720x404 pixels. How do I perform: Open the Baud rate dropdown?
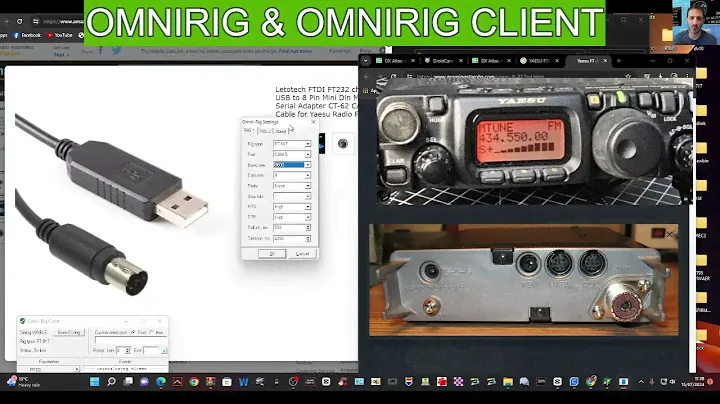click(x=308, y=165)
